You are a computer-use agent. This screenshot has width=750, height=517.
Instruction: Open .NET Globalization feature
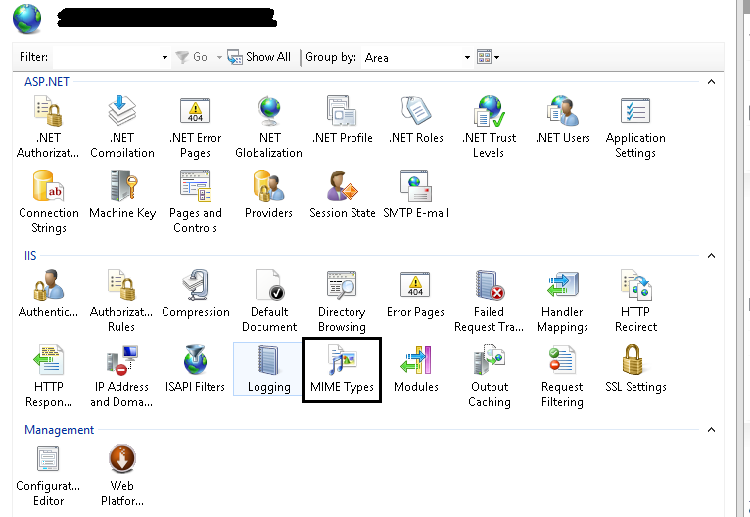(x=269, y=127)
